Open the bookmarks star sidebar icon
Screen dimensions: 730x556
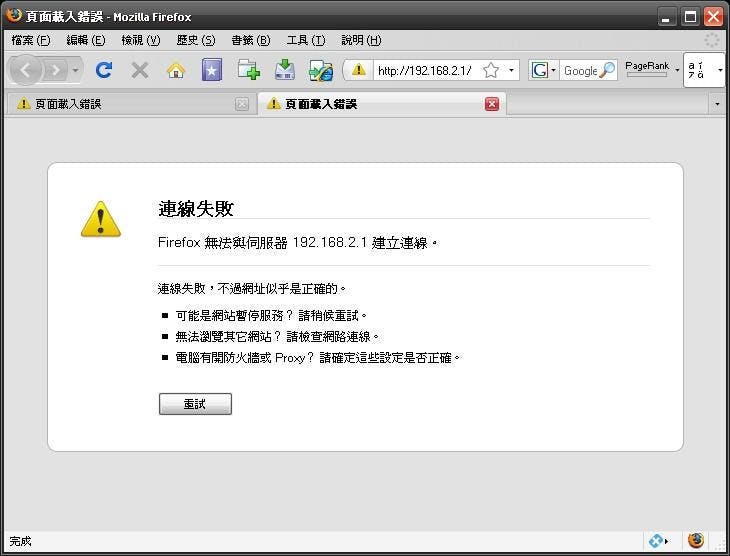tap(212, 70)
